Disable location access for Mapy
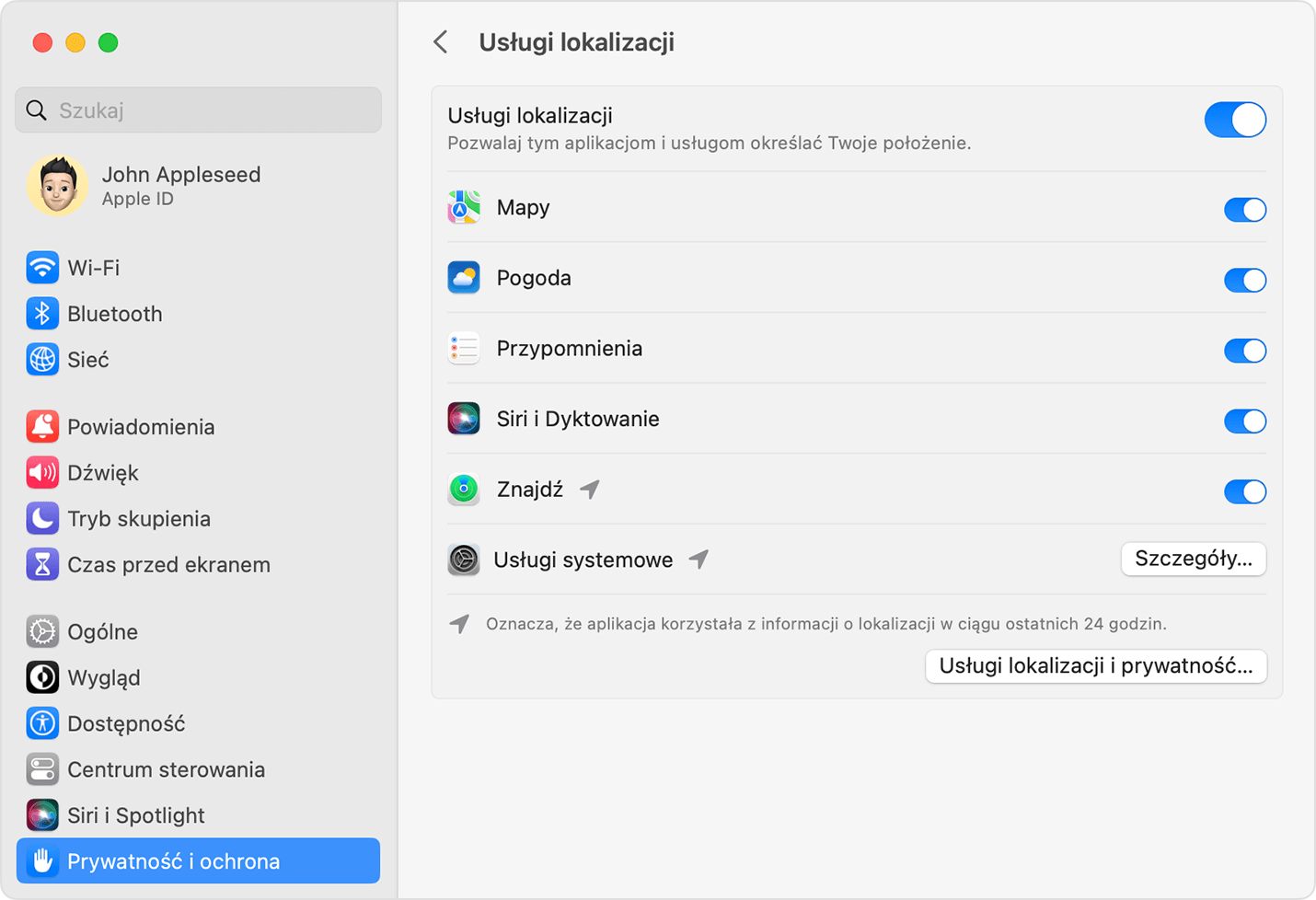Viewport: 1316px width, 900px height. (1245, 210)
